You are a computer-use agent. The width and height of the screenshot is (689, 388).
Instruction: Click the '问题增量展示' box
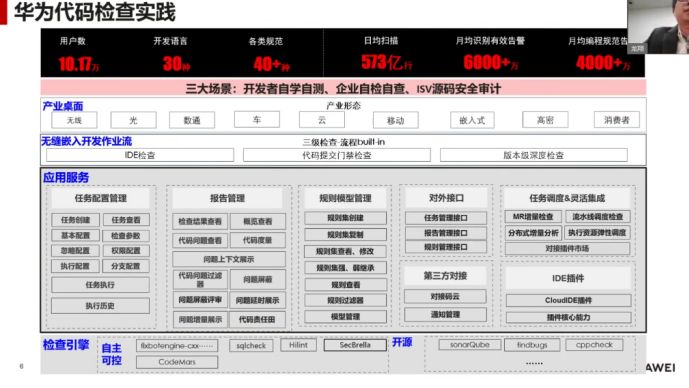click(200, 319)
